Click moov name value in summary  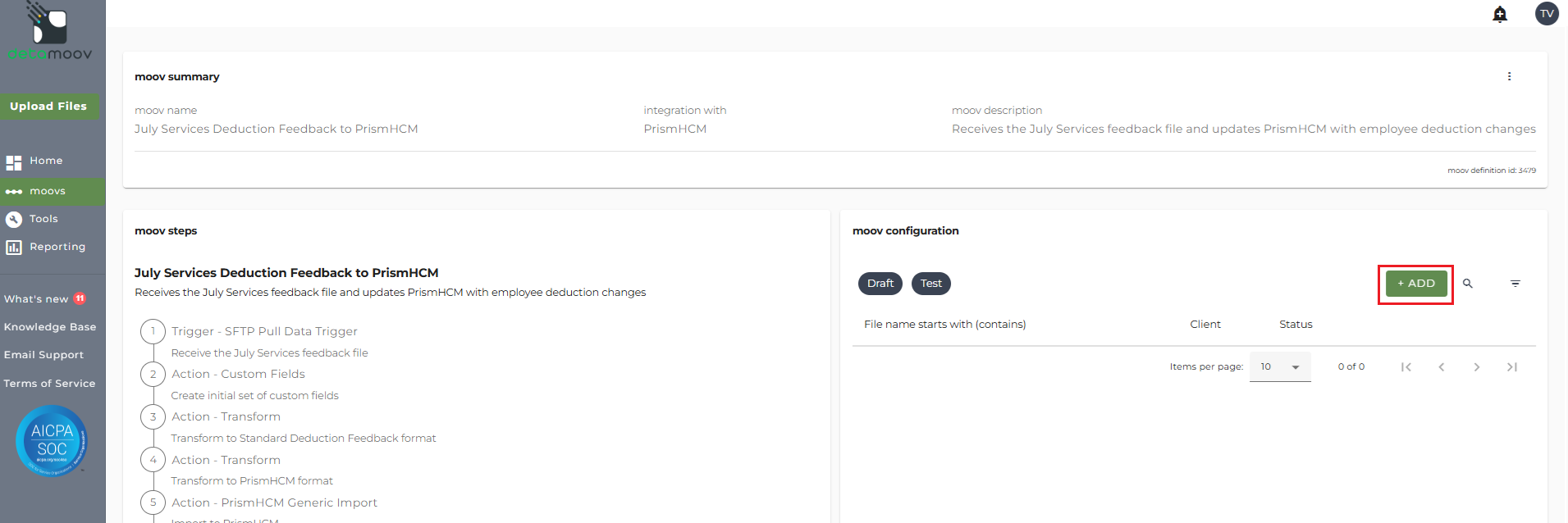pyautogui.click(x=277, y=129)
